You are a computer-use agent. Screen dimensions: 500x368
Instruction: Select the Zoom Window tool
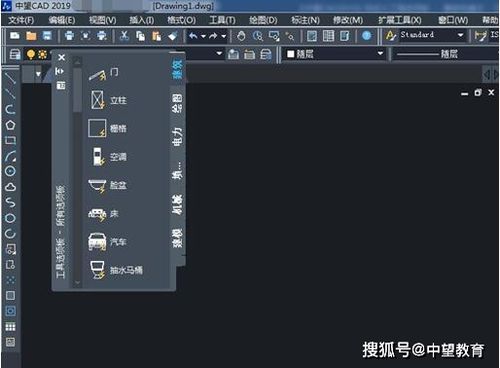pos(274,36)
